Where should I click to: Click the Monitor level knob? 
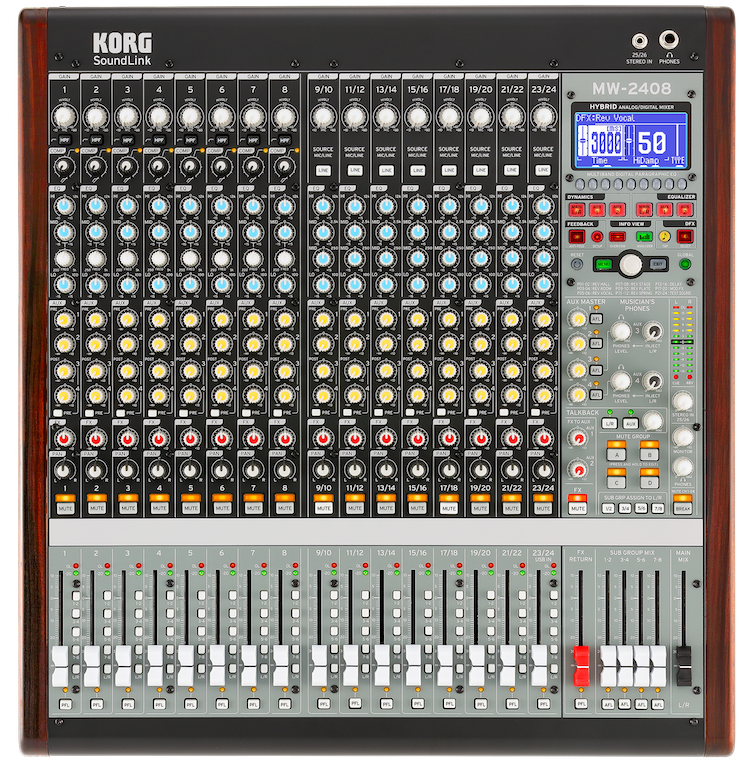(x=683, y=436)
